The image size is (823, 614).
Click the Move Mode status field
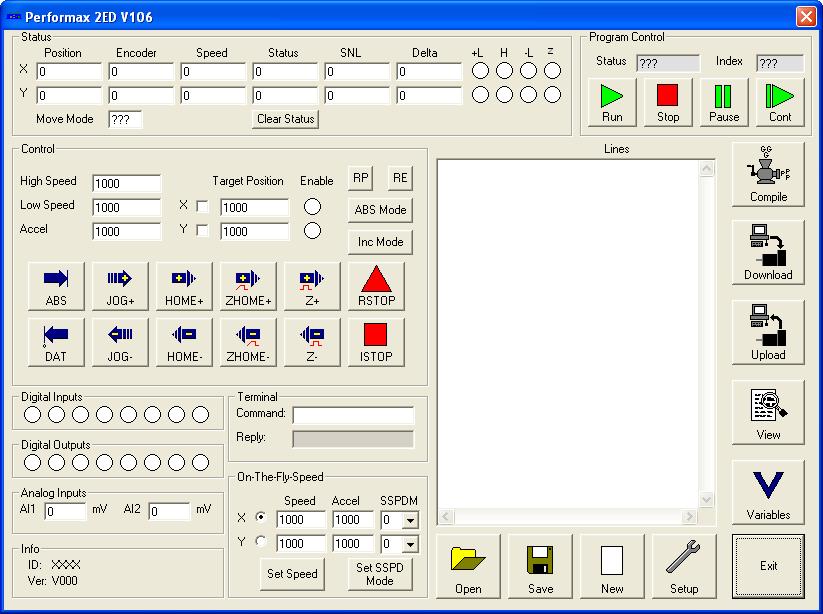click(125, 119)
